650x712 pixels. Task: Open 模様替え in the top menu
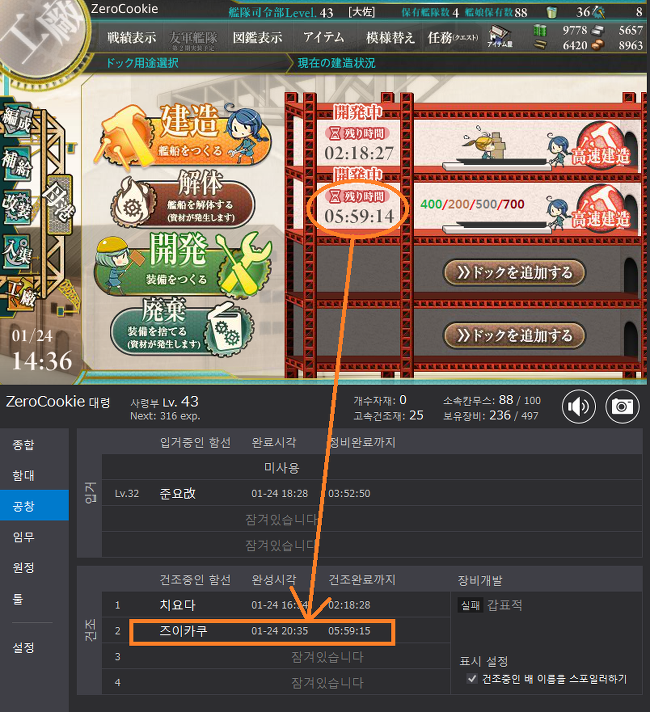point(391,38)
